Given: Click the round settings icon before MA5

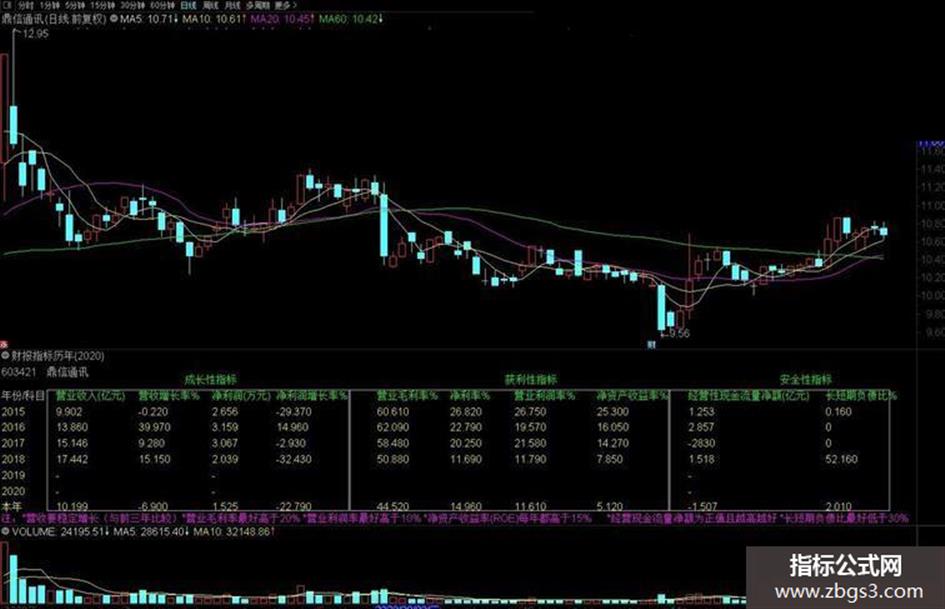Looking at the screenshot, I should click(113, 19).
